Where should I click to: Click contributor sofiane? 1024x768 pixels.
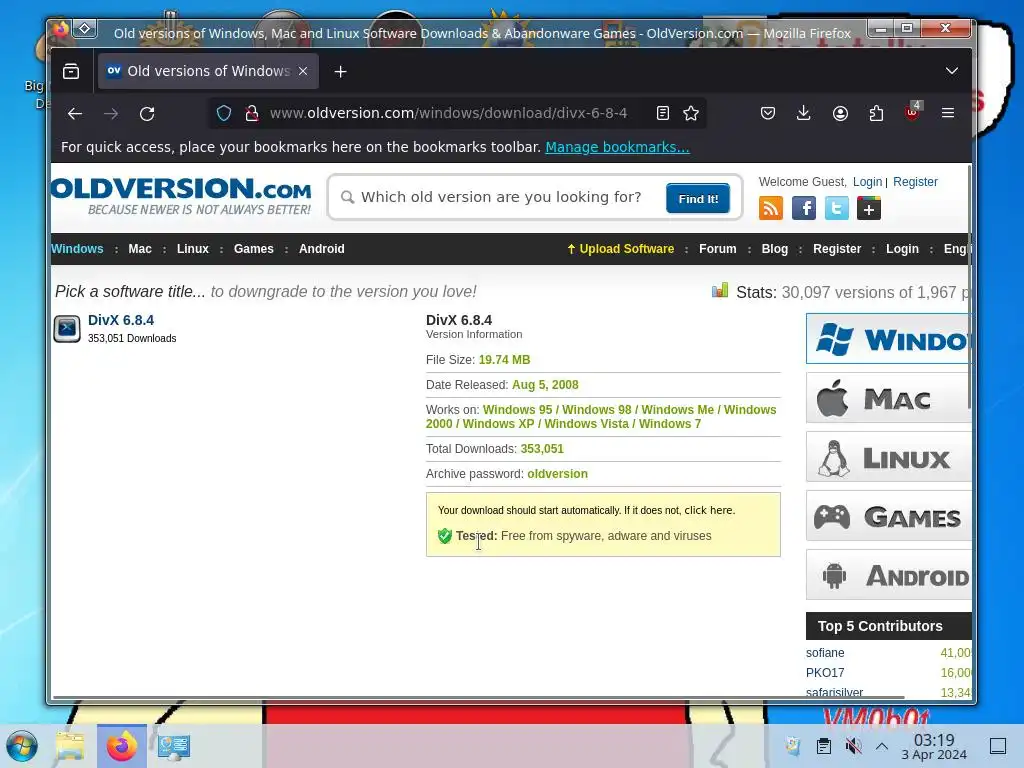825,652
